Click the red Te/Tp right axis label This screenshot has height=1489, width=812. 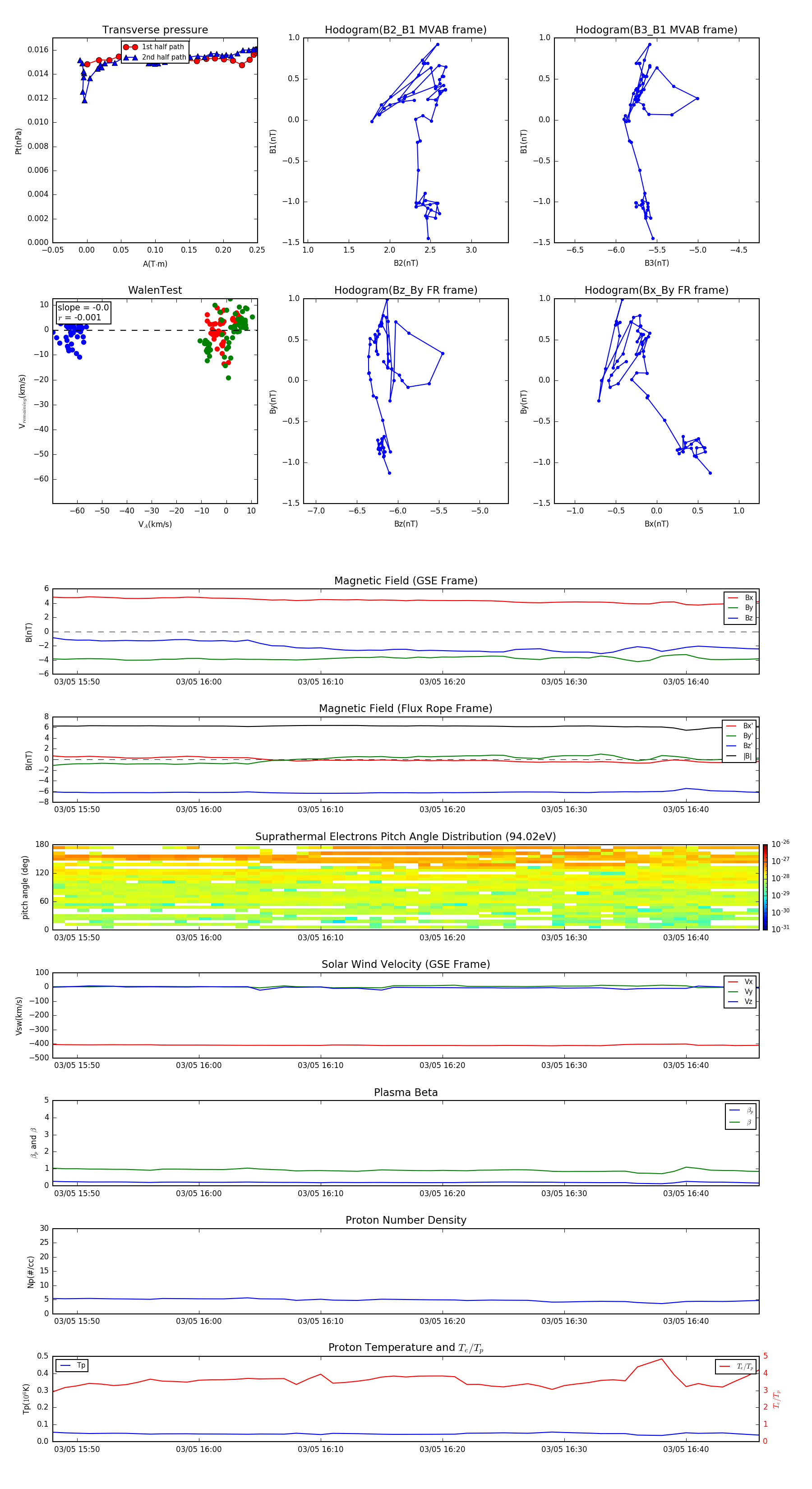[x=776, y=1399]
